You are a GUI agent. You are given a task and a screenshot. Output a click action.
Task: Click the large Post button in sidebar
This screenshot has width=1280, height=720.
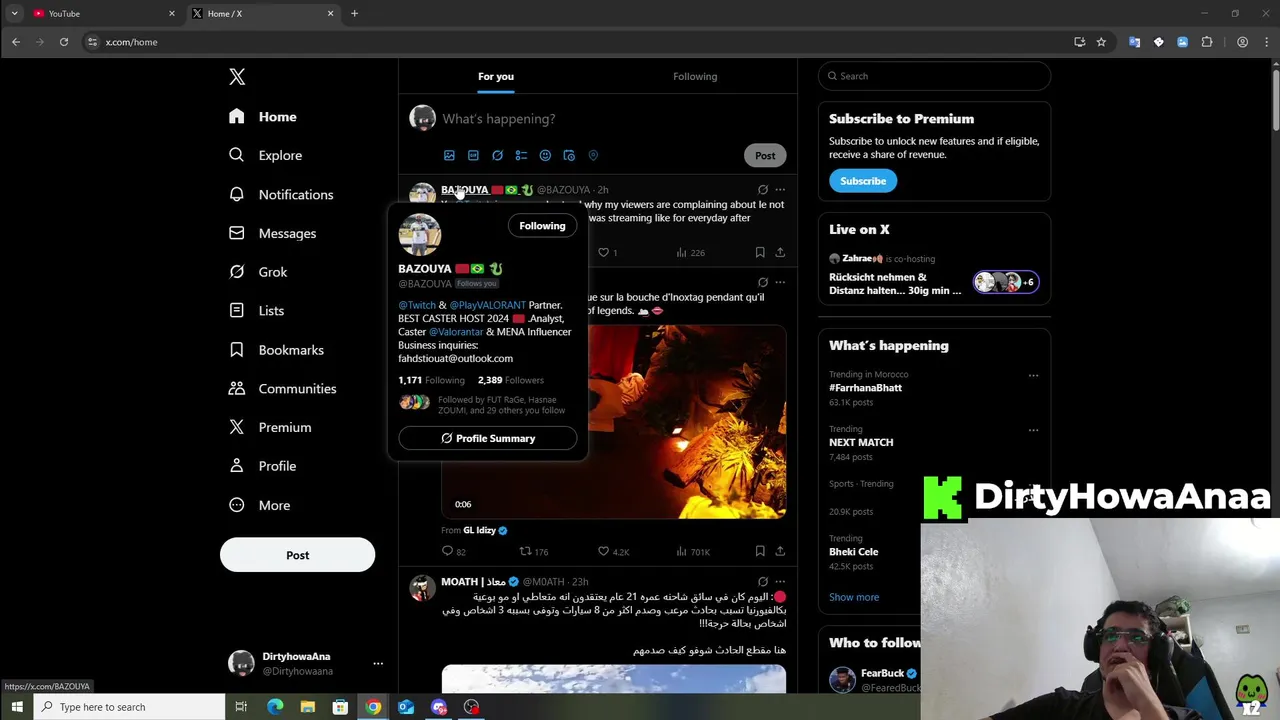tap(297, 555)
